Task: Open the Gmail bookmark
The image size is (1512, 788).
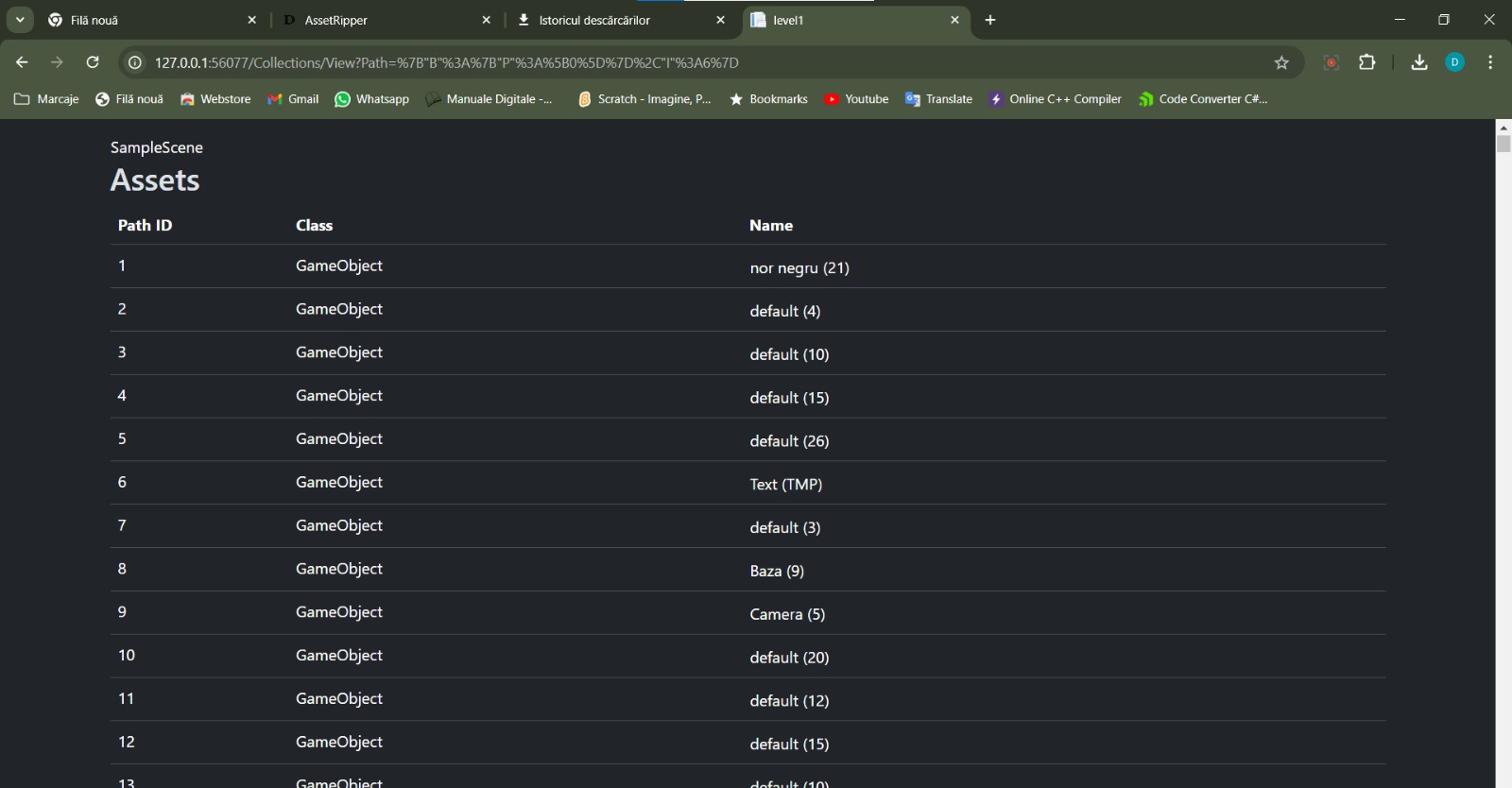Action: [293, 99]
